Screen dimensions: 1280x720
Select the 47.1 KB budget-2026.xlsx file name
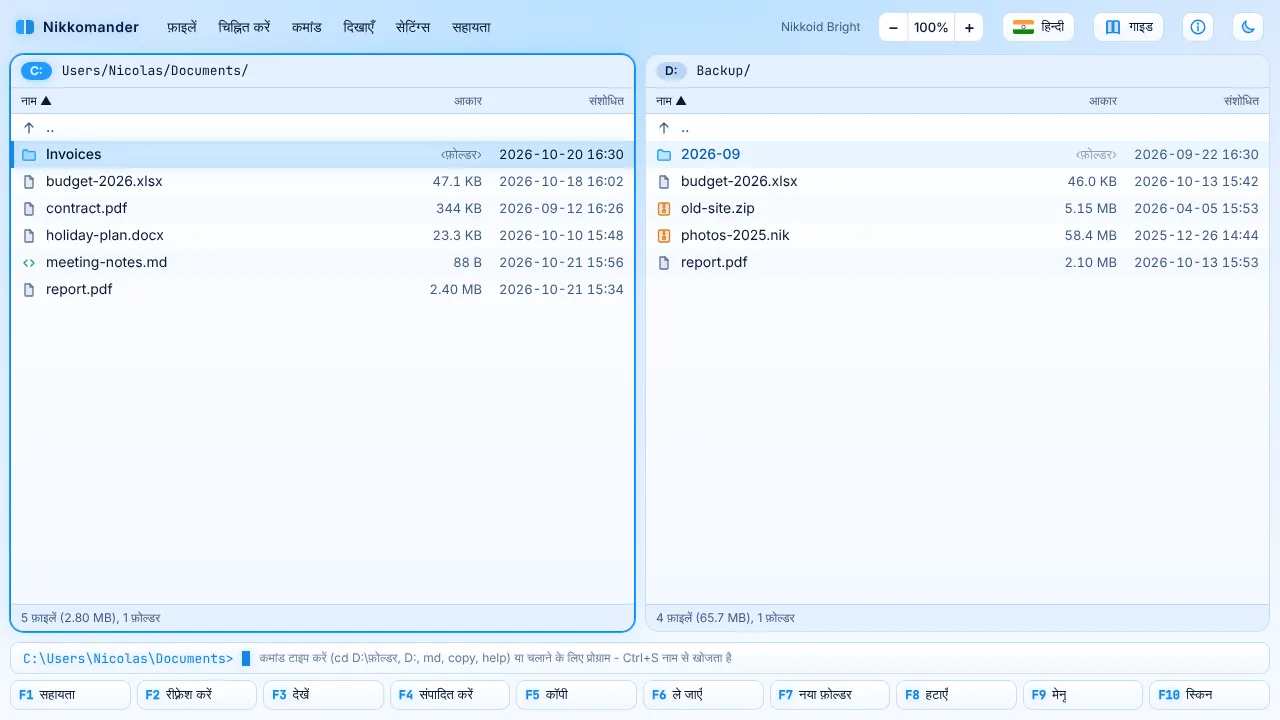point(104,181)
